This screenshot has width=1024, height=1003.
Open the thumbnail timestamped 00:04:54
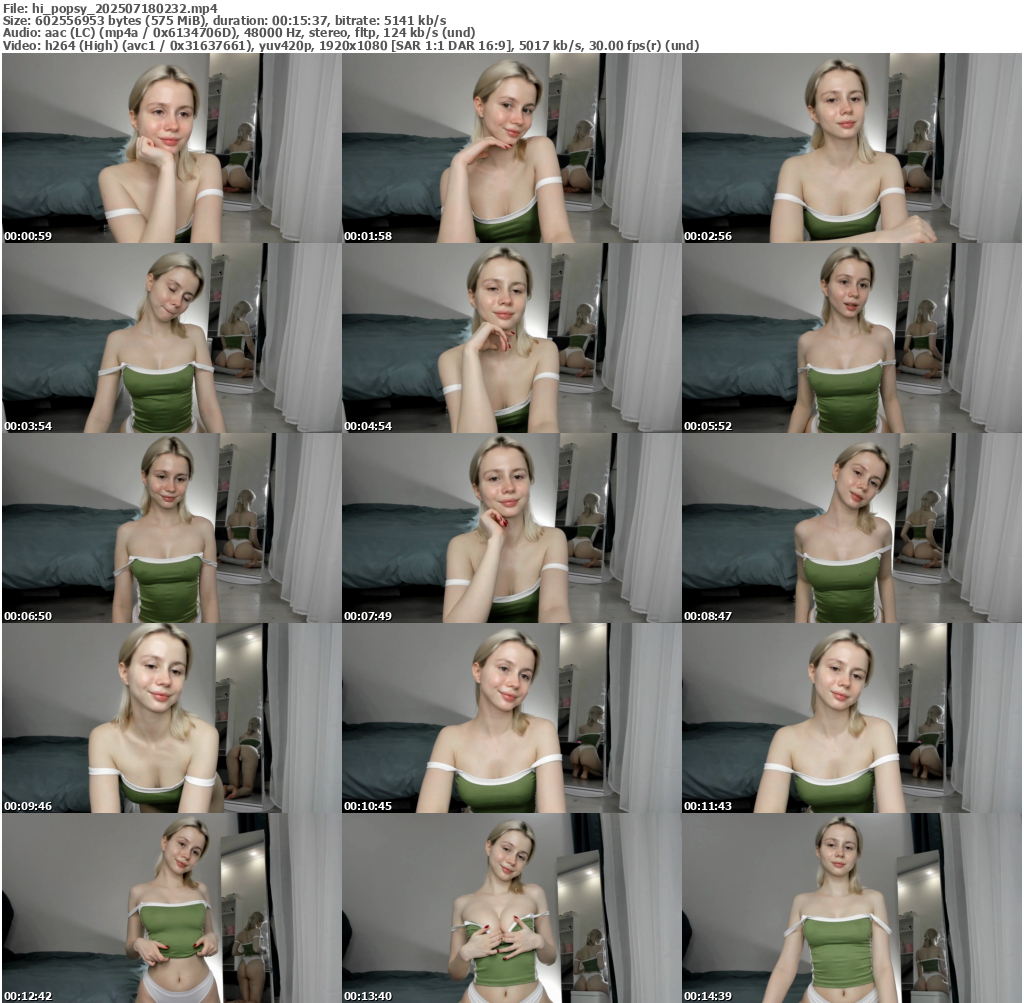[x=511, y=338]
